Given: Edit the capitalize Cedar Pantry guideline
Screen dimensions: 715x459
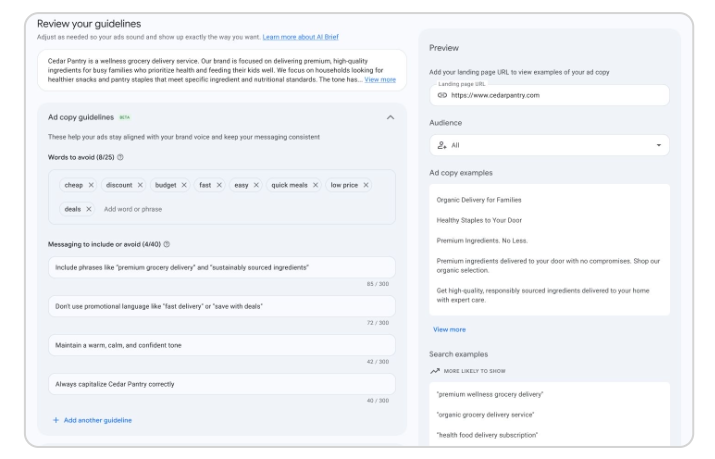Looking at the screenshot, I should click(222, 384).
